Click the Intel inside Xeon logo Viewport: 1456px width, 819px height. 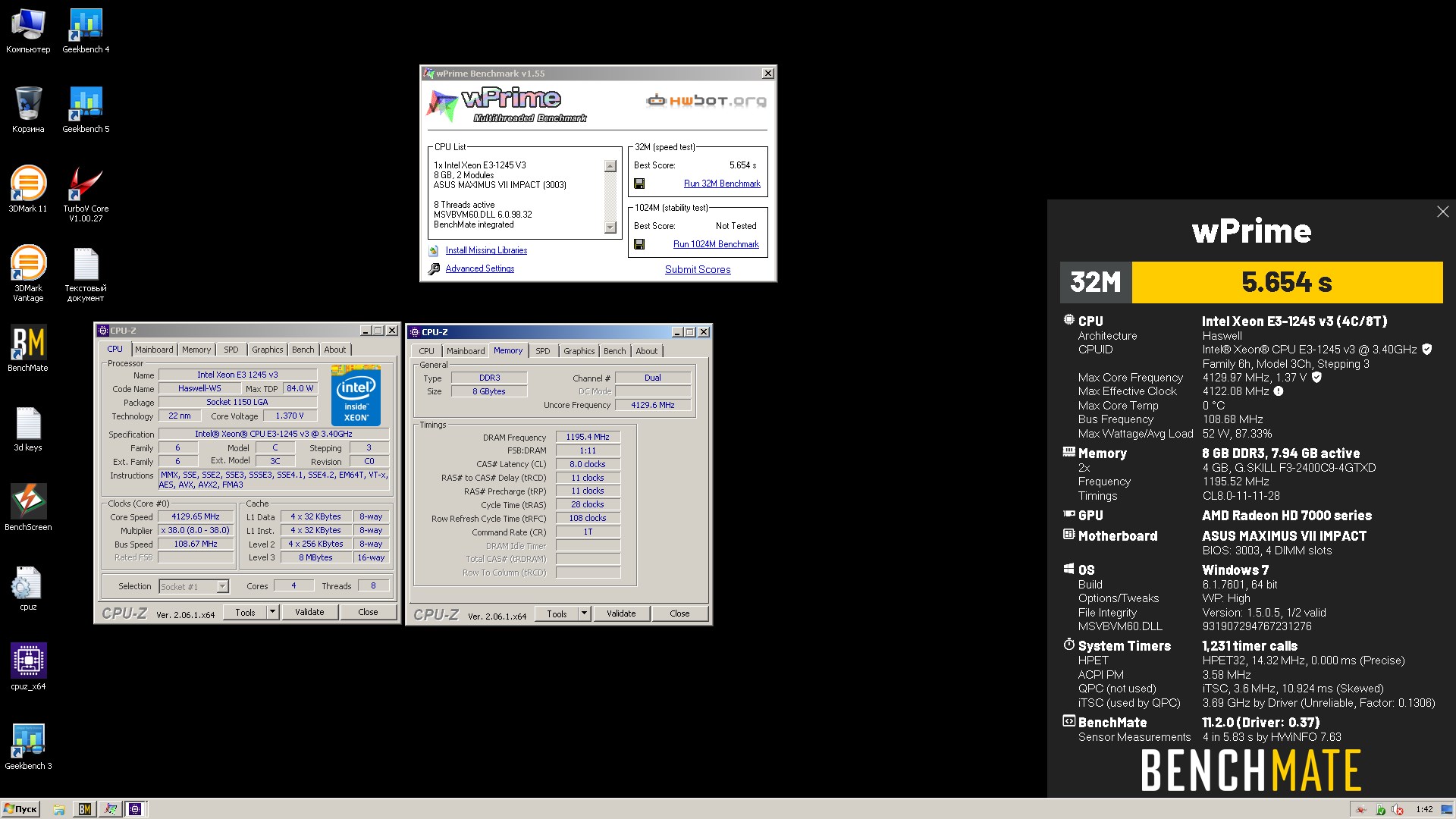pos(356,395)
